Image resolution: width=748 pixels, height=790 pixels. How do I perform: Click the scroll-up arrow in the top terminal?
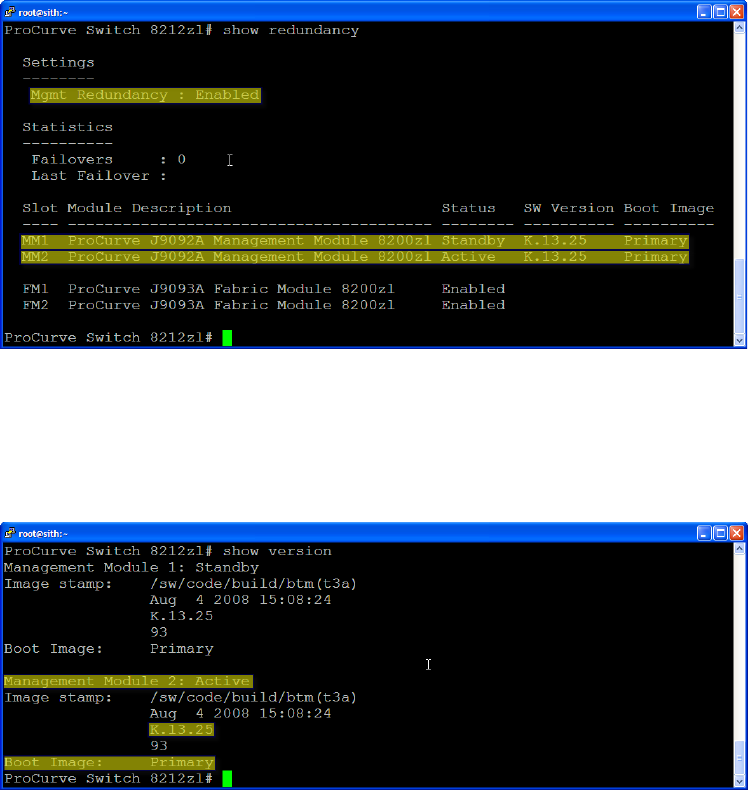tap(739, 28)
